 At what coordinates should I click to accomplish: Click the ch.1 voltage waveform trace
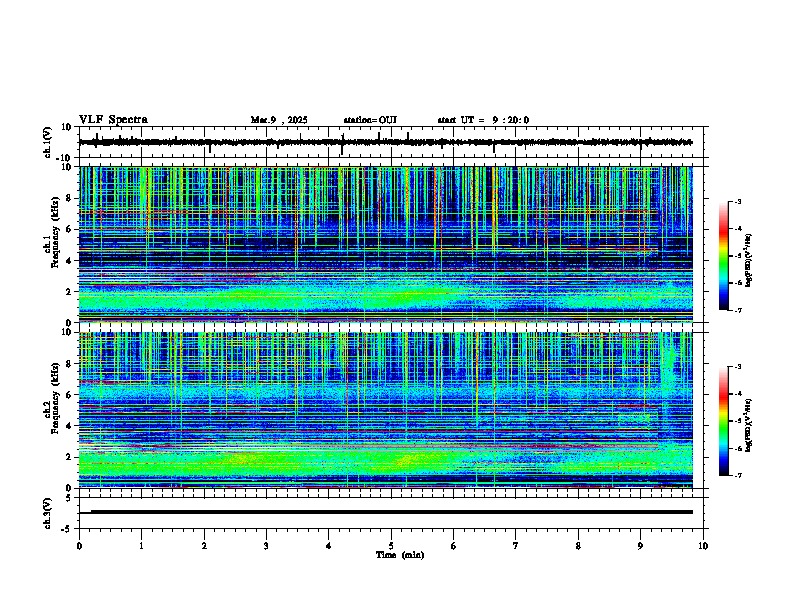point(385,142)
